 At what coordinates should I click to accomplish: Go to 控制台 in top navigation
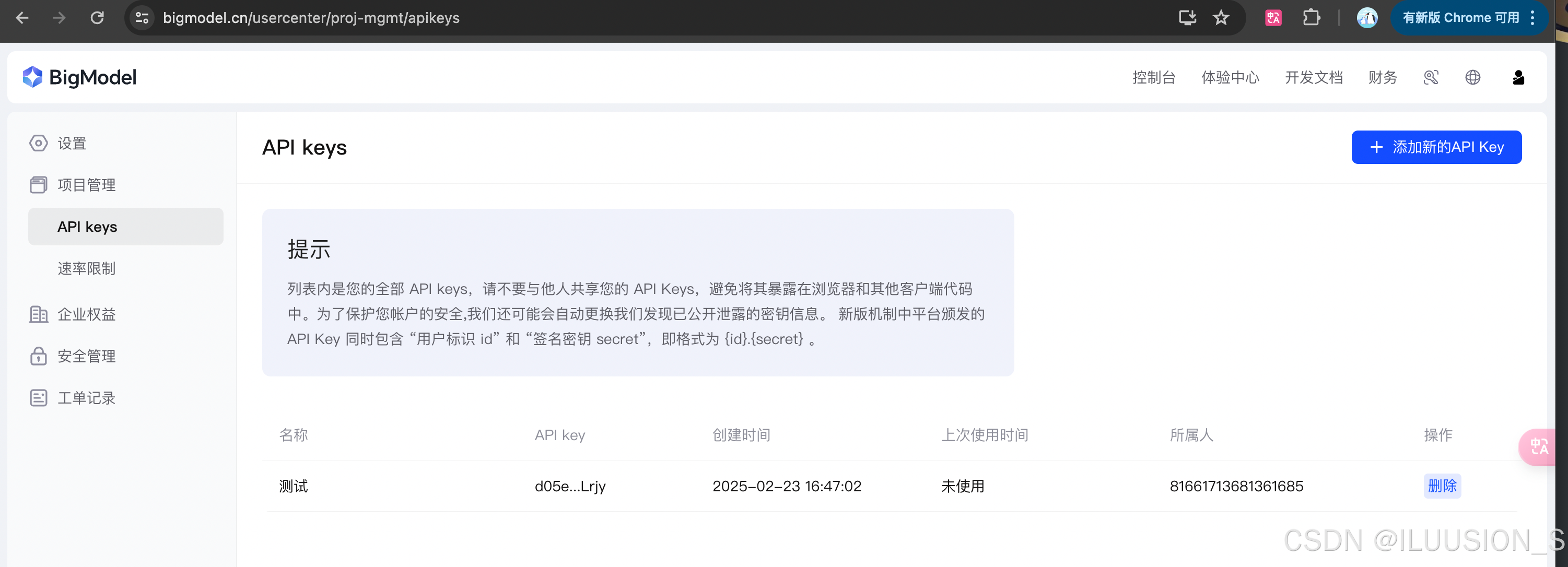[1153, 77]
